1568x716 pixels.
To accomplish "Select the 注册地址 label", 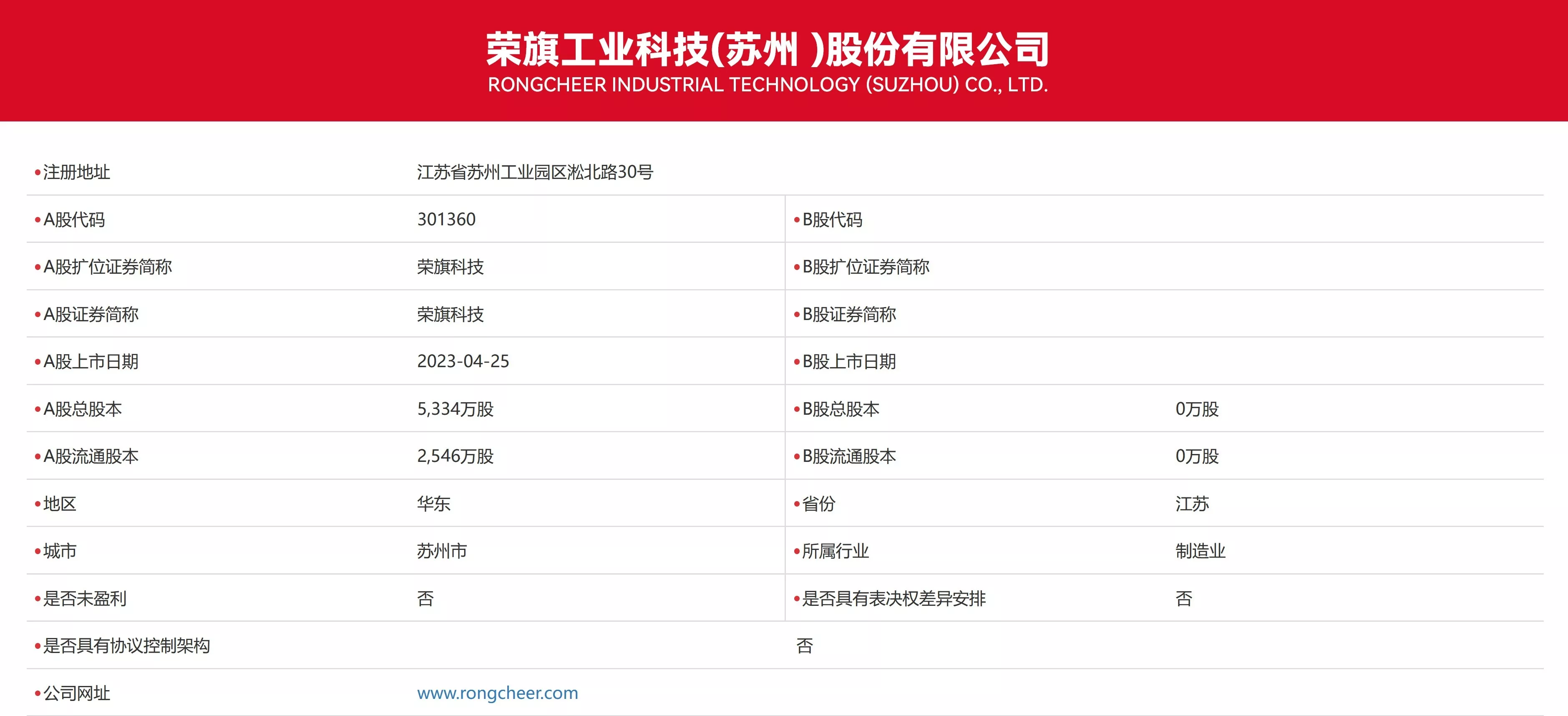I will 77,172.
